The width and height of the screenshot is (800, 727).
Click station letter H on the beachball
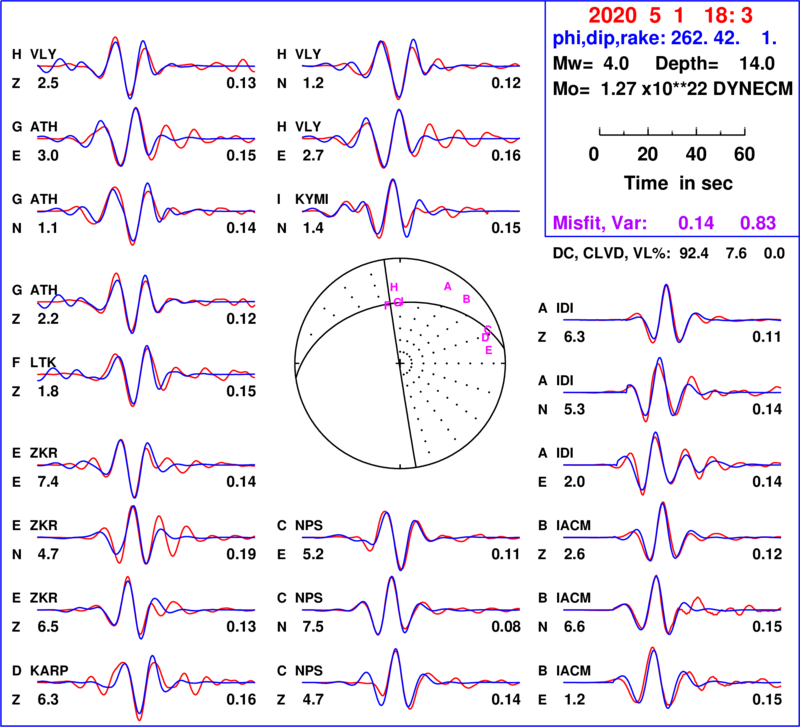[x=394, y=287]
